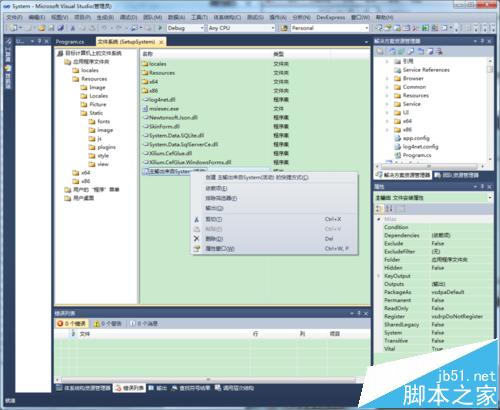Viewport: 500px width, 410px height.
Task: Click the scissors Cut icon in context menu
Action: tap(197, 219)
